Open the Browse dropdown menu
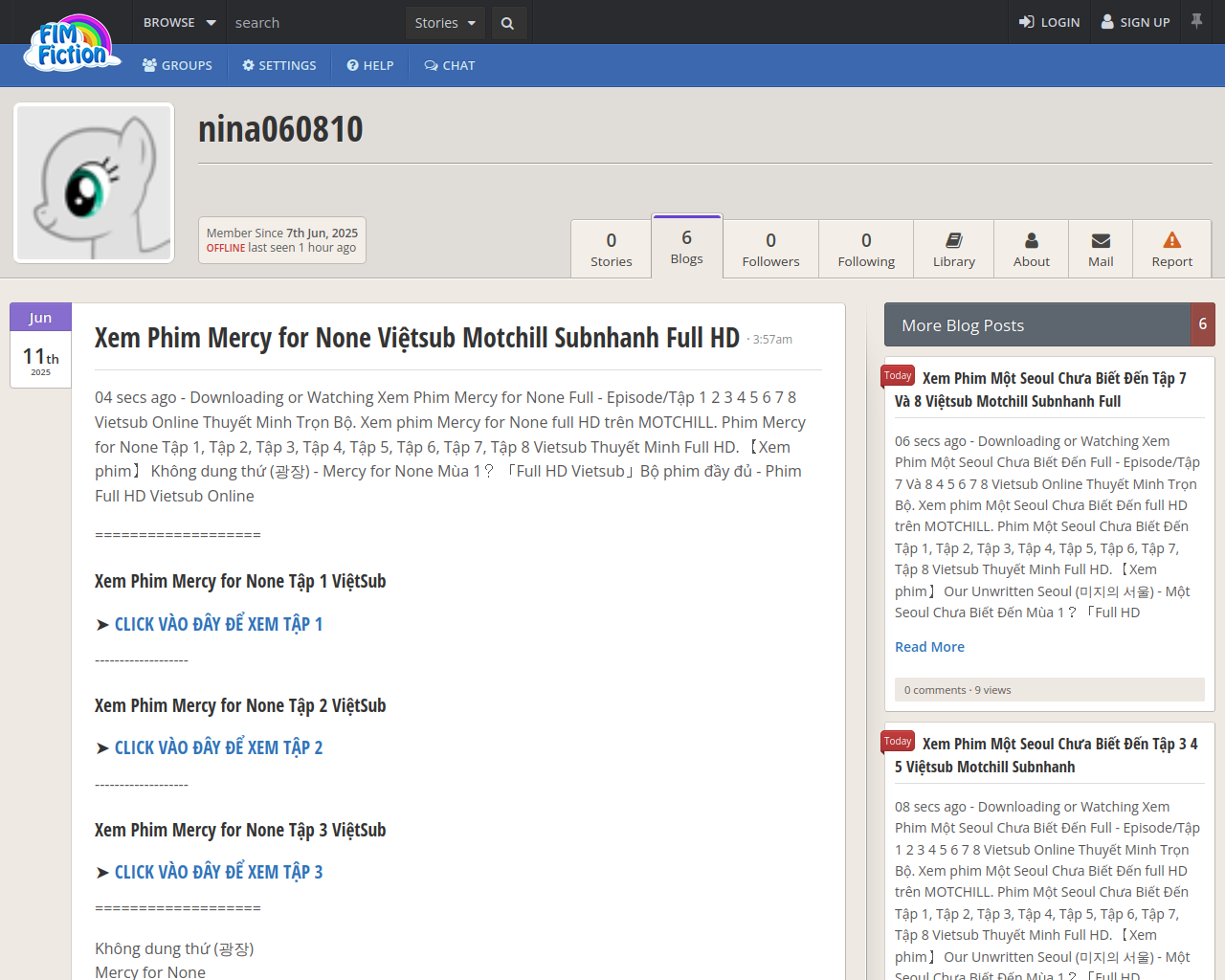 click(179, 22)
